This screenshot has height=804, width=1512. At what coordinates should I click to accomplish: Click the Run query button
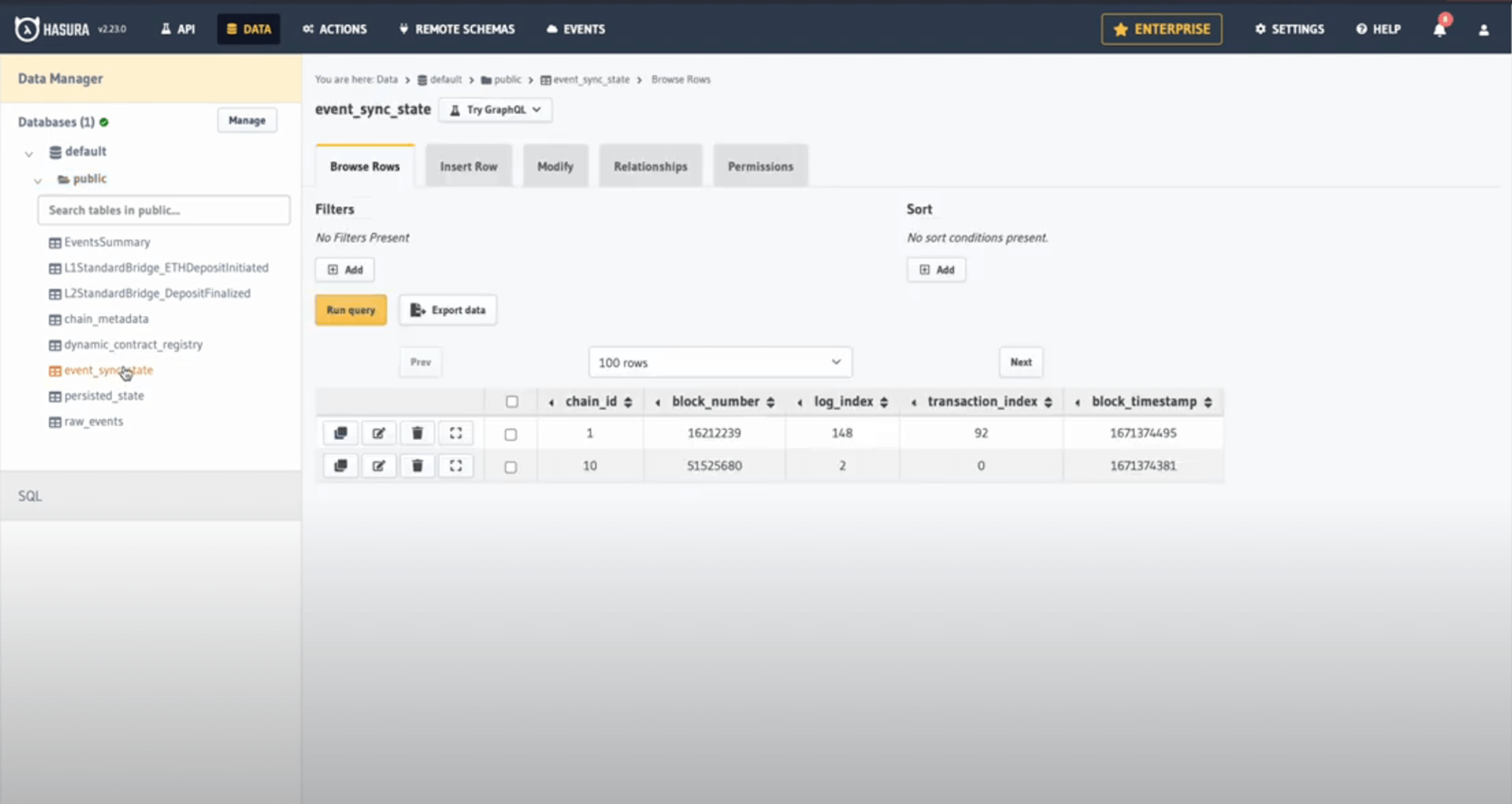(x=350, y=309)
